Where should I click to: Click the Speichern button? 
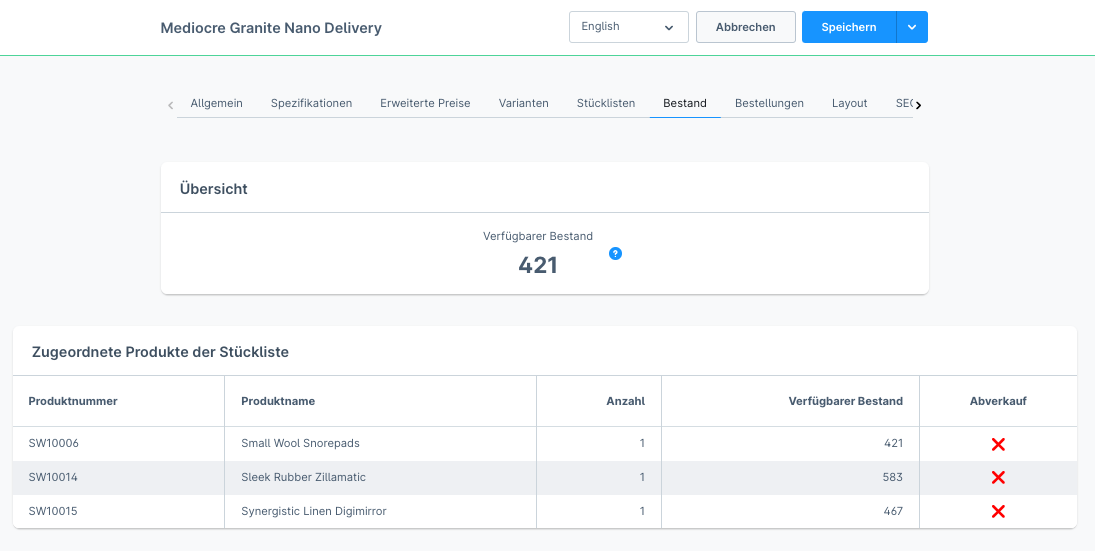[848, 27]
